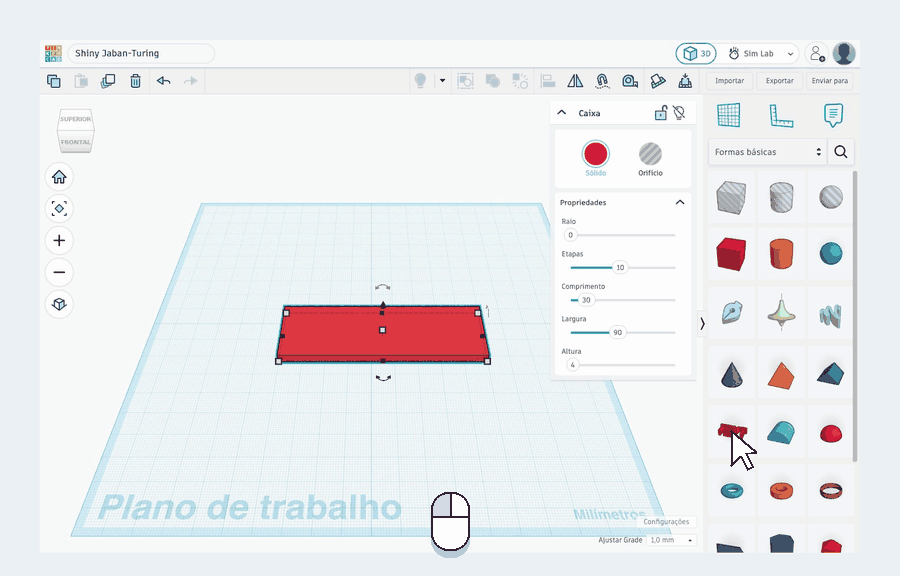
Task: Fit all shapes in view
Action: pyautogui.click(x=59, y=208)
